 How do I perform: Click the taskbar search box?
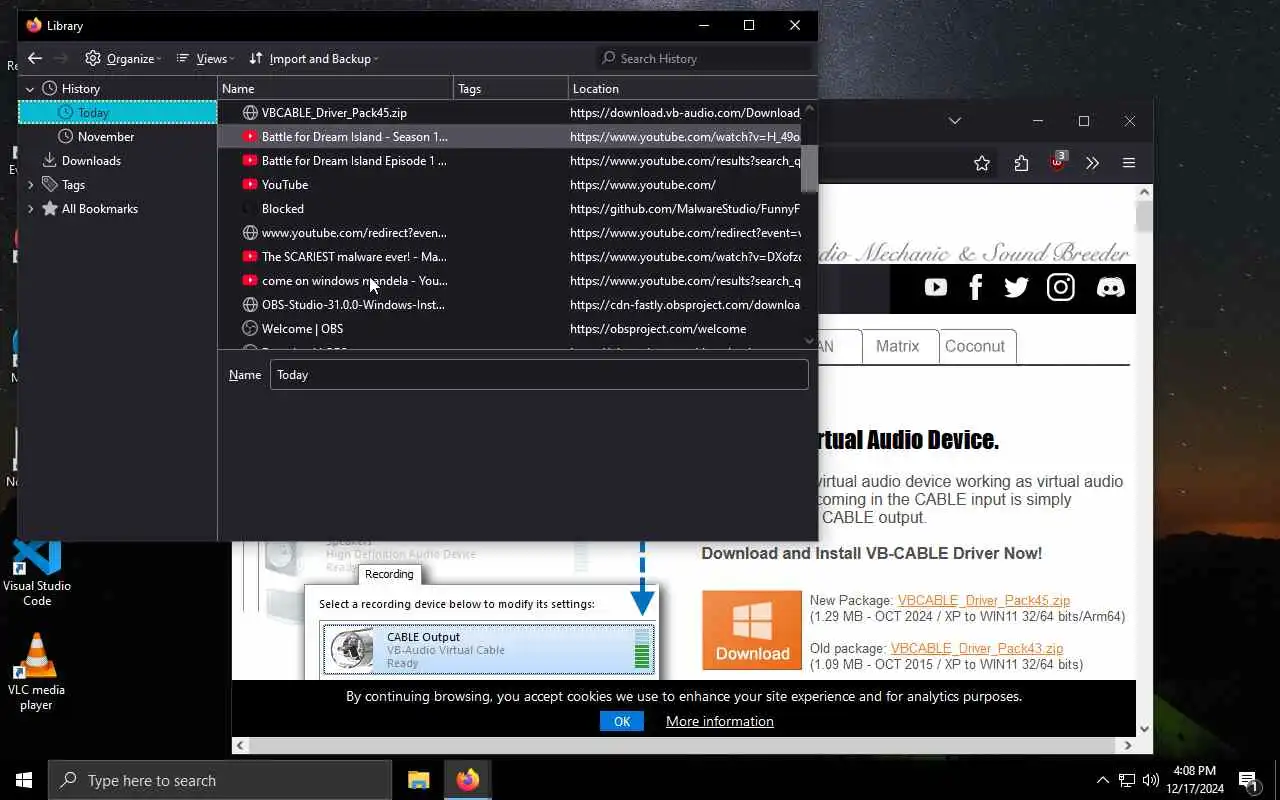pyautogui.click(x=220, y=780)
